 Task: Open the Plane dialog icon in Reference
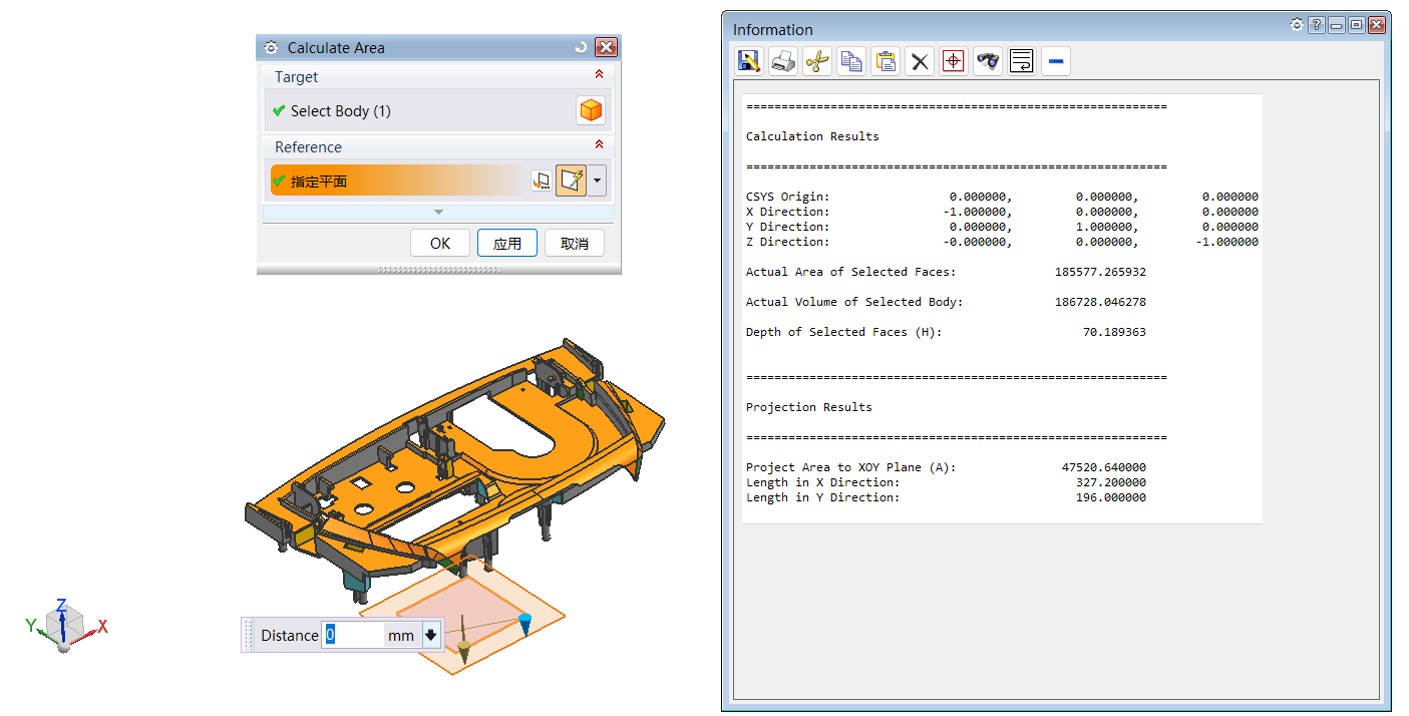(541, 181)
